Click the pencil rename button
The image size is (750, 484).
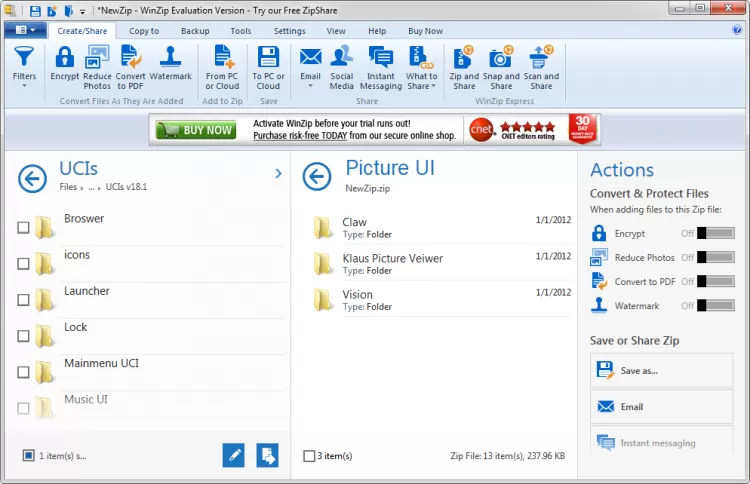point(233,455)
